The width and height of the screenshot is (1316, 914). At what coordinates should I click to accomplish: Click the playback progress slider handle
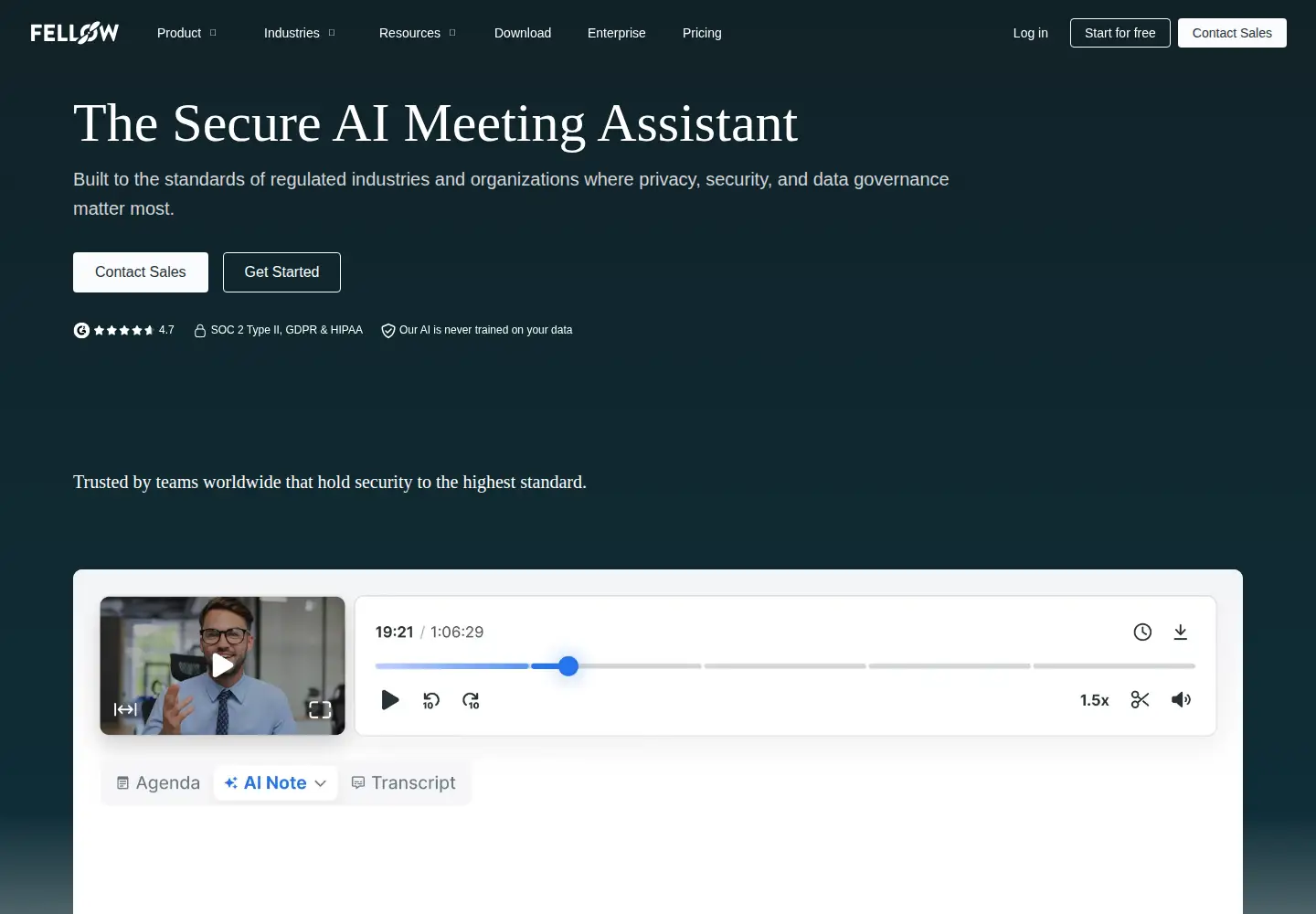[x=568, y=666]
